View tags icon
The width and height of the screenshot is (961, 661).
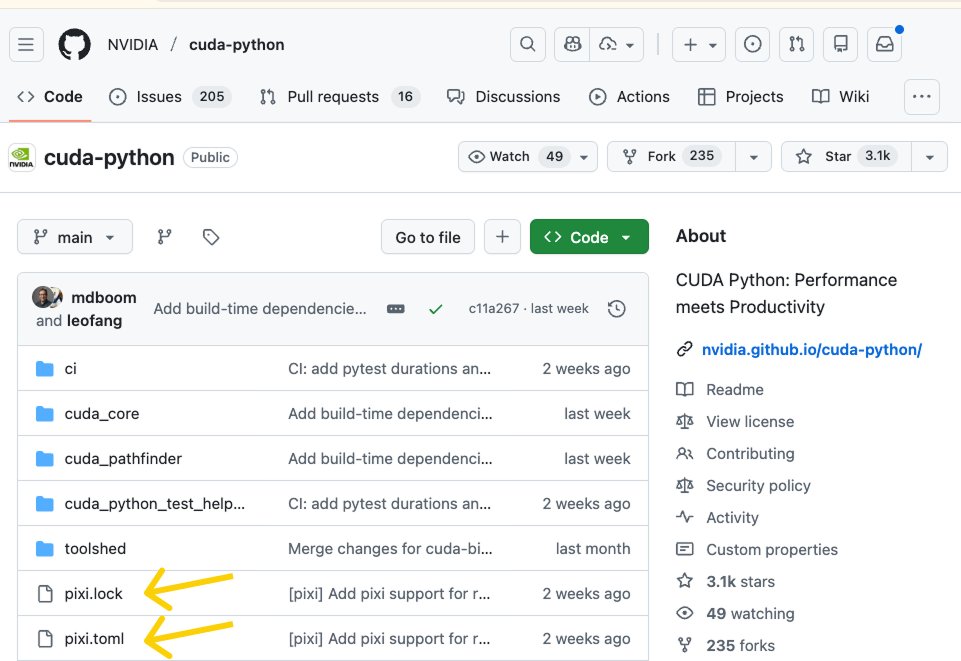click(x=211, y=237)
